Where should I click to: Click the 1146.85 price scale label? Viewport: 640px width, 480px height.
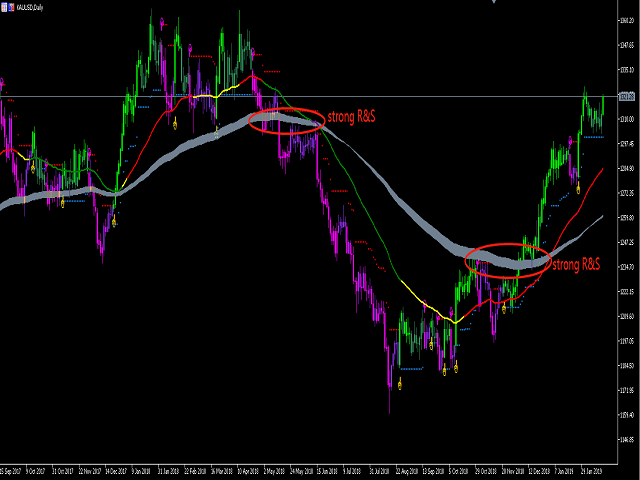click(x=627, y=440)
